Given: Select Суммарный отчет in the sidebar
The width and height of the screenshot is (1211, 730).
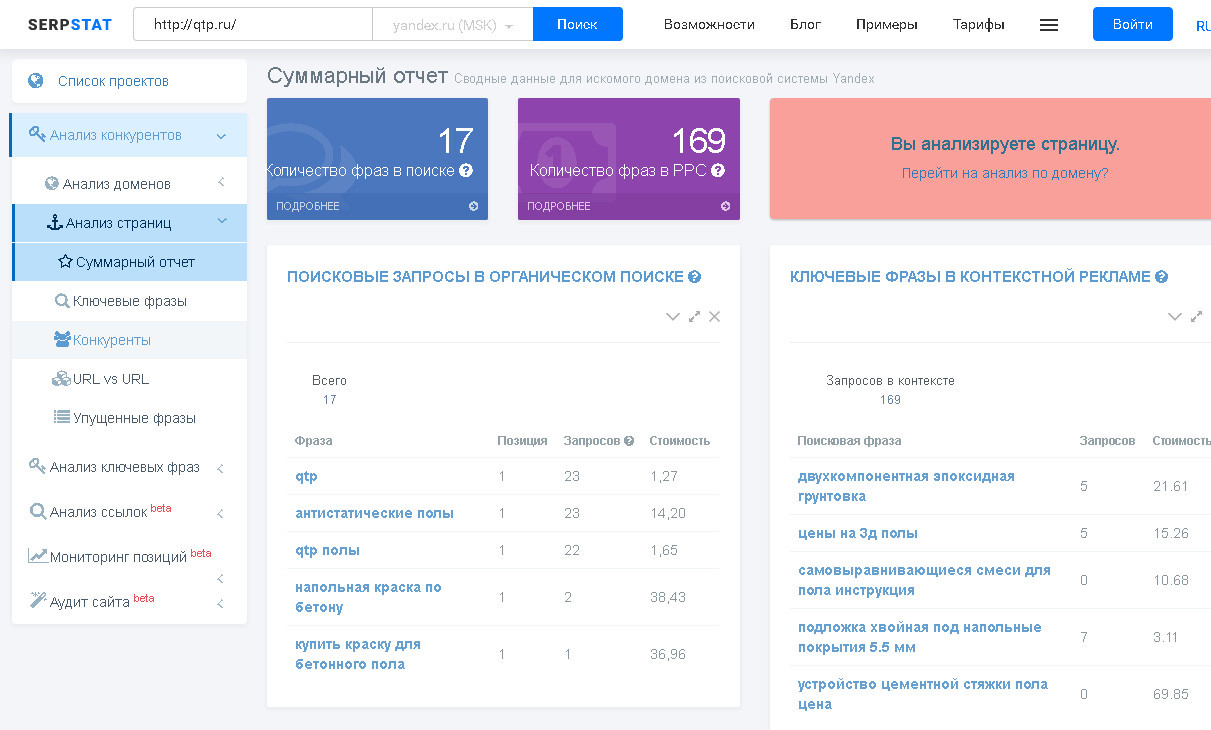Looking at the screenshot, I should click(x=130, y=262).
